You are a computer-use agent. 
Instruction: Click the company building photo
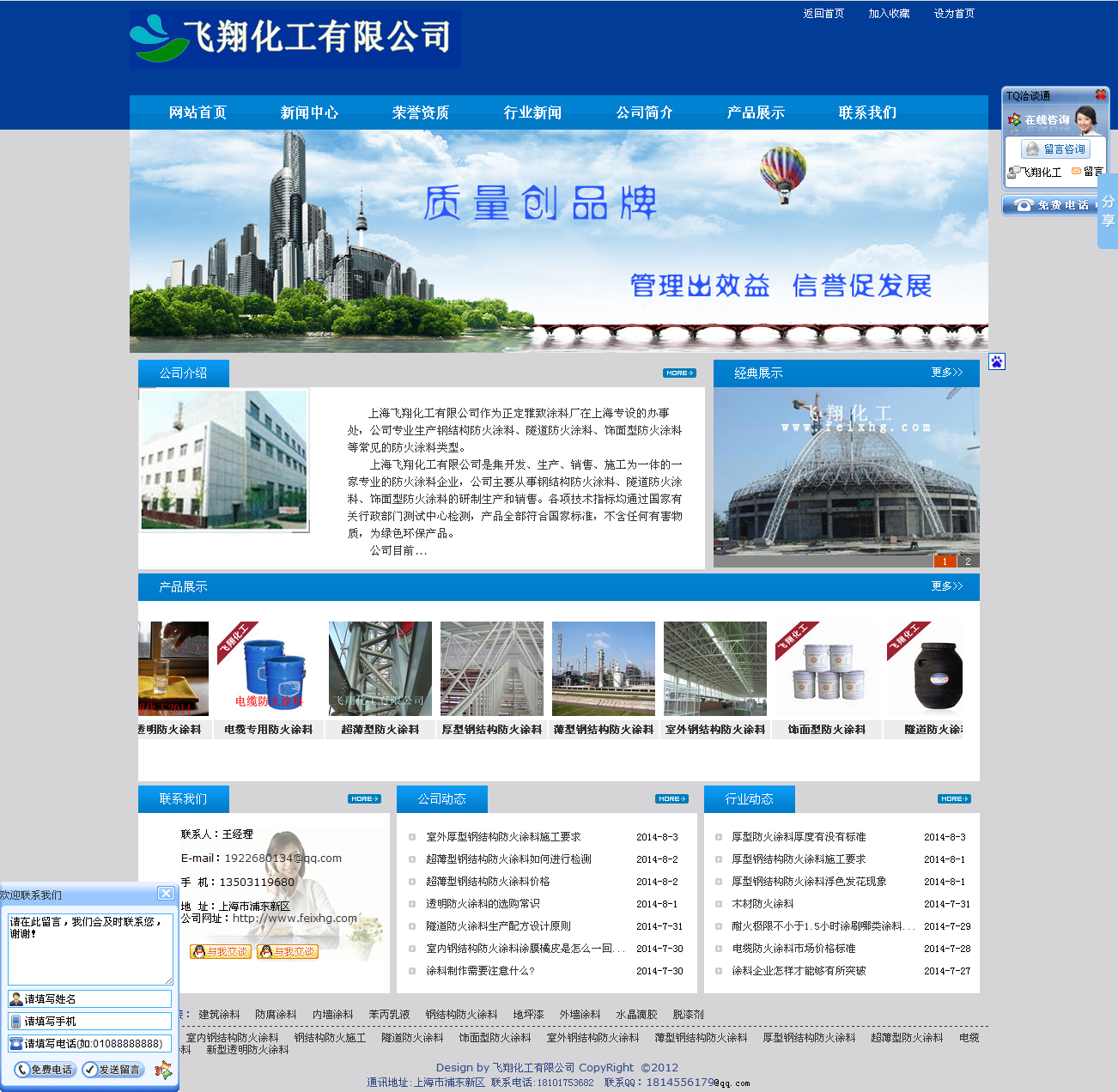coord(224,460)
